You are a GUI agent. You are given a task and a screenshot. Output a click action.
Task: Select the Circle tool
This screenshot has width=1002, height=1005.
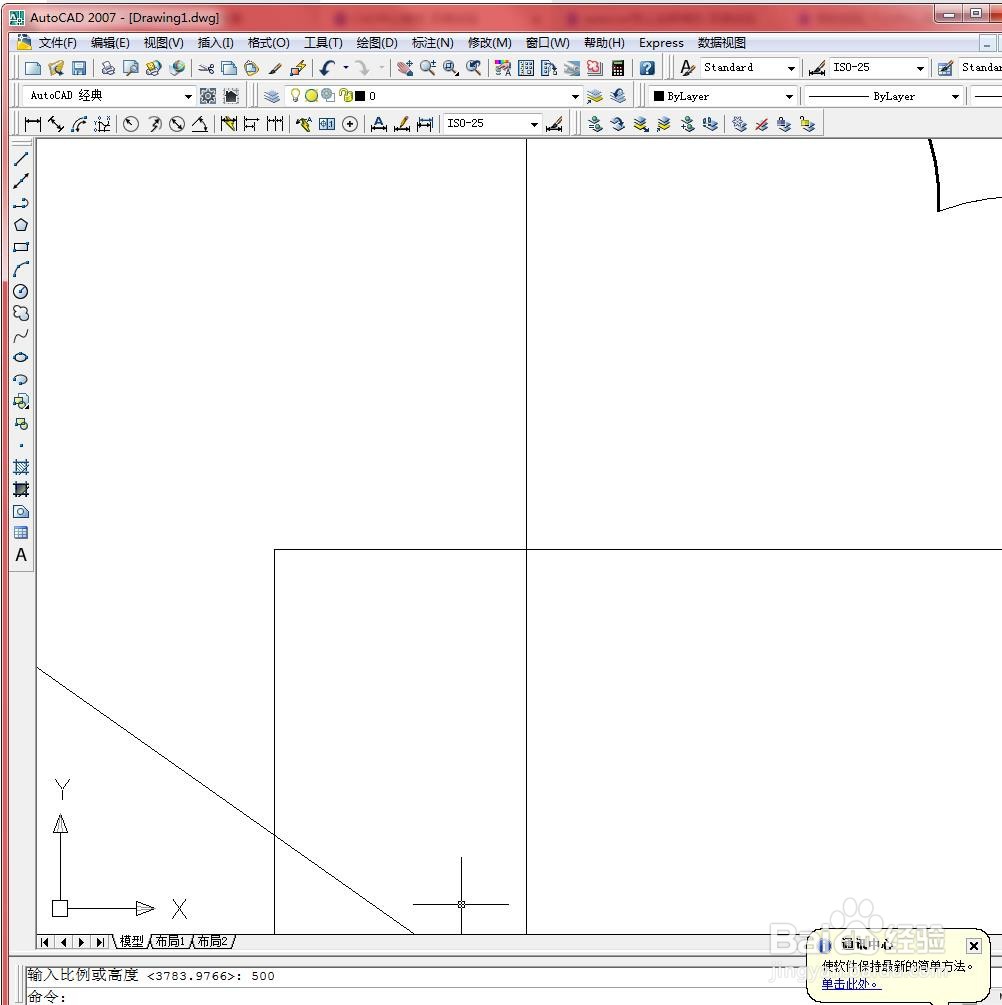[21, 292]
